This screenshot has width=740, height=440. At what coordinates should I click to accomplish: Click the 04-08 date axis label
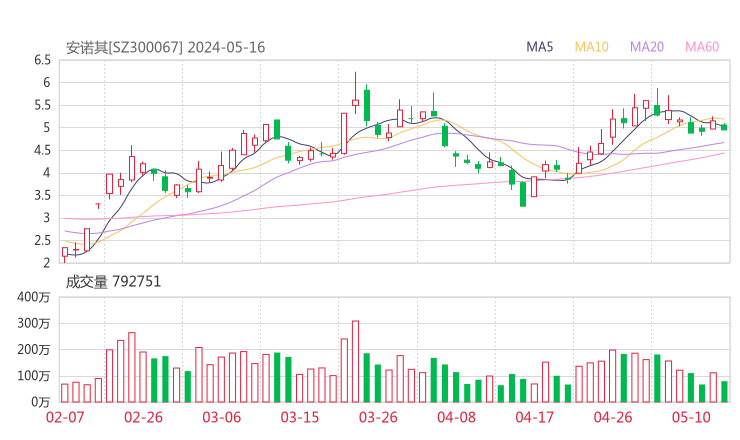coord(456,417)
